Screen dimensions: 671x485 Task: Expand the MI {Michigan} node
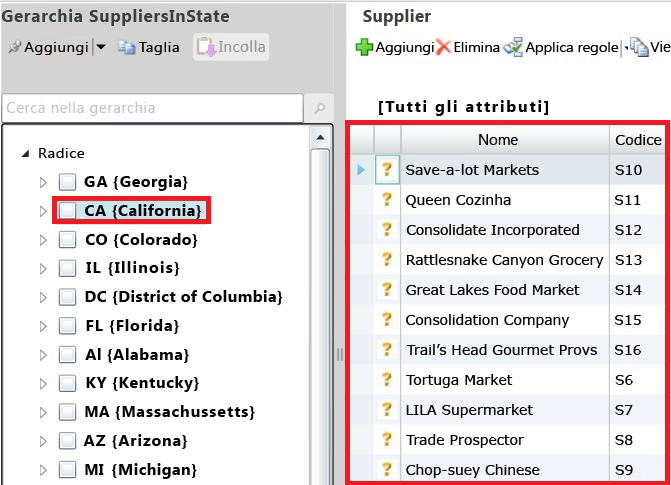43,470
